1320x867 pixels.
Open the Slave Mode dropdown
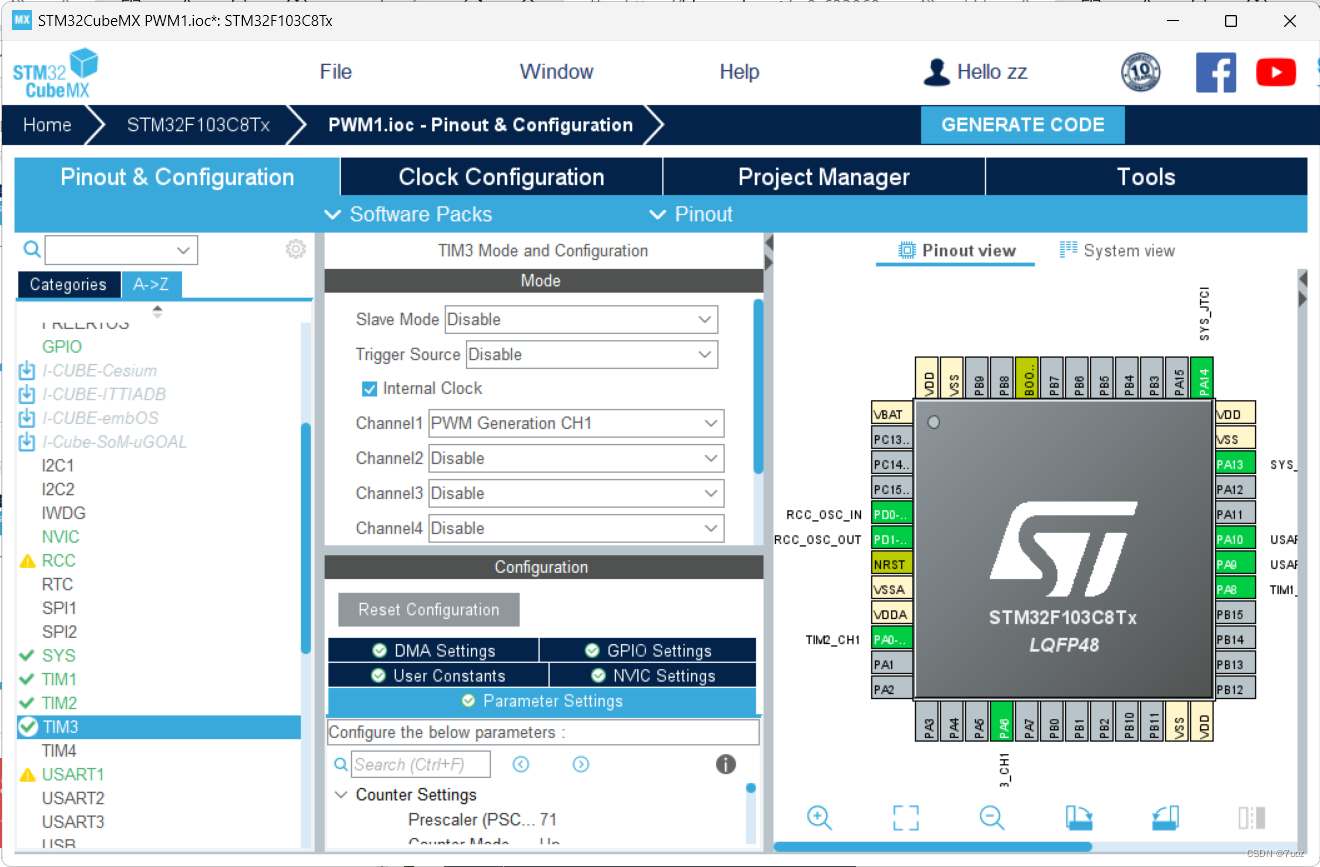click(x=581, y=320)
